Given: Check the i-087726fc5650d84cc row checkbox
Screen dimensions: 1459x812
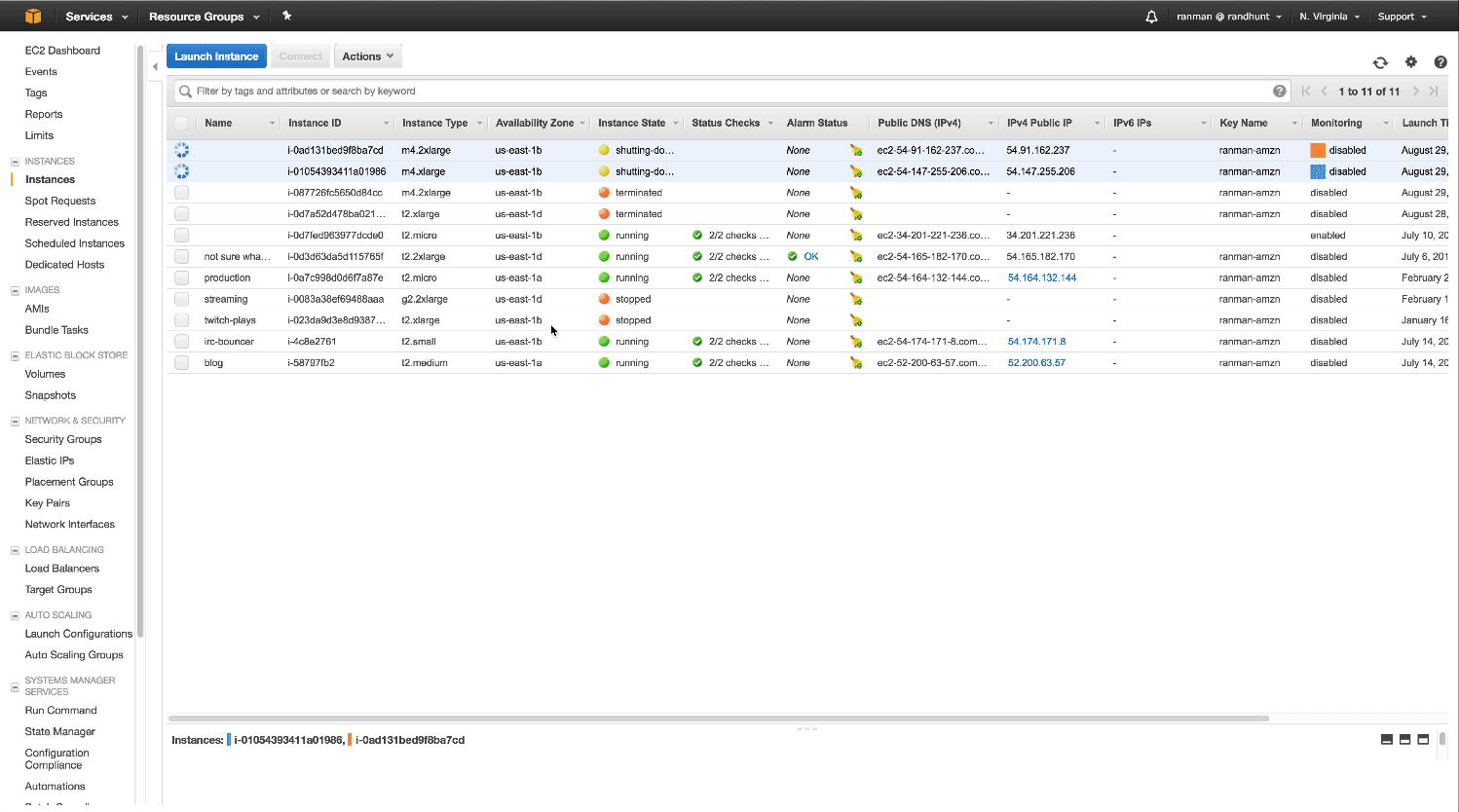Looking at the screenshot, I should 181,193.
